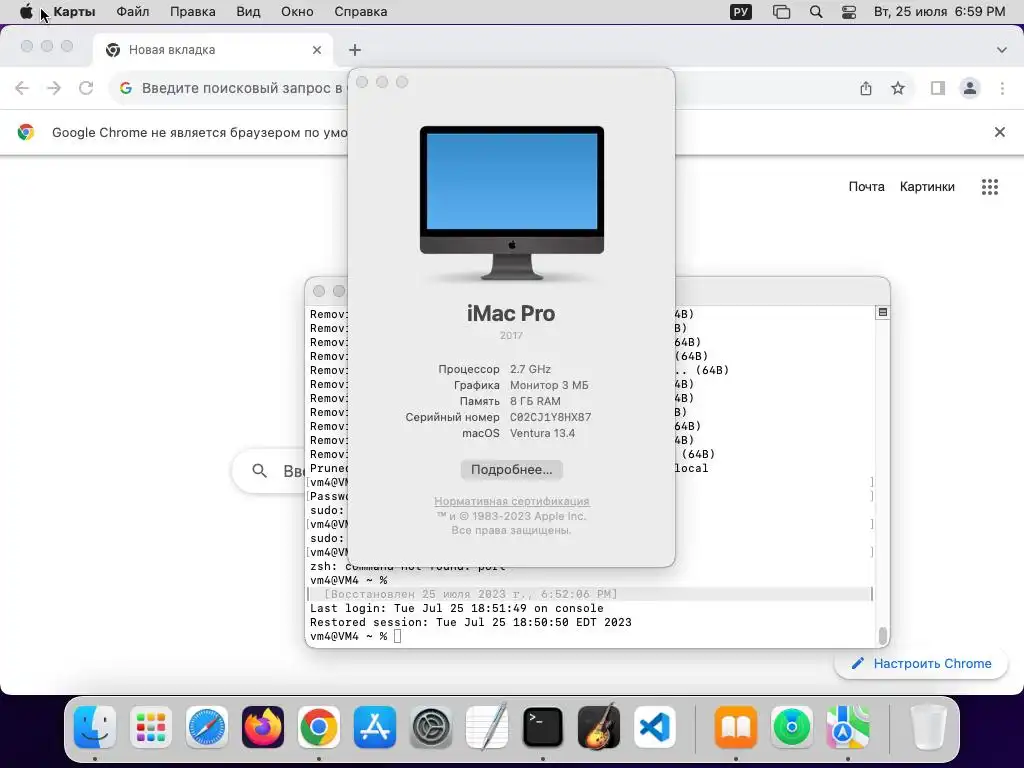This screenshot has height=768, width=1024.
Task: Open Spotlight search in menu bar
Action: tap(816, 12)
